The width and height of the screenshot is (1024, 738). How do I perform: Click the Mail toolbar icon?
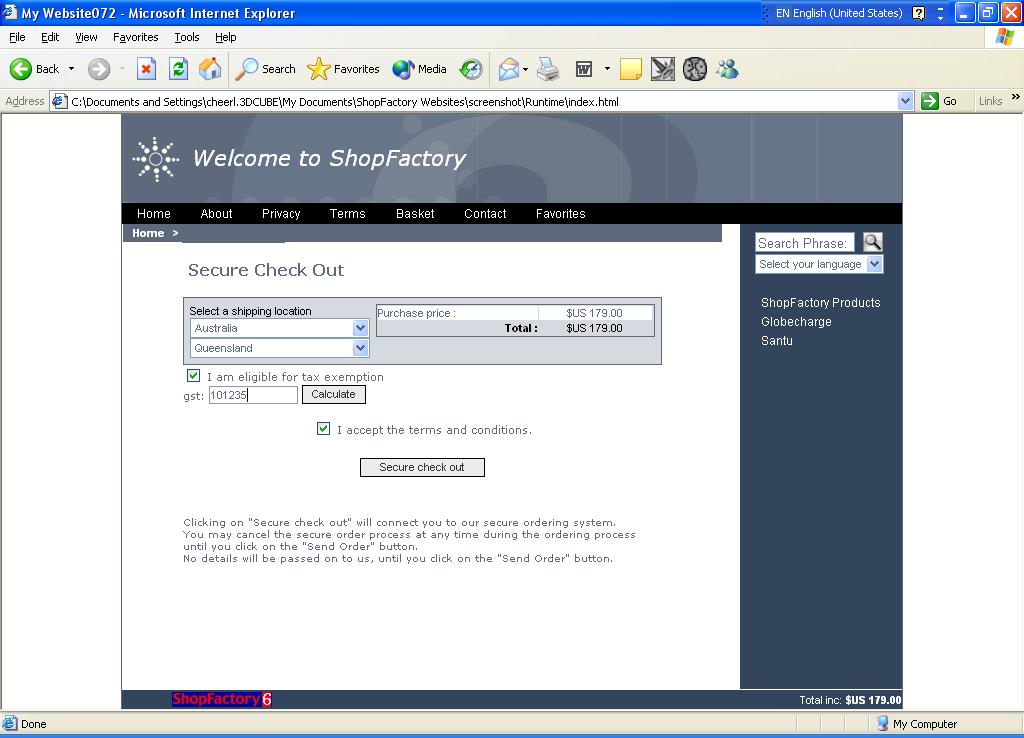[509, 69]
